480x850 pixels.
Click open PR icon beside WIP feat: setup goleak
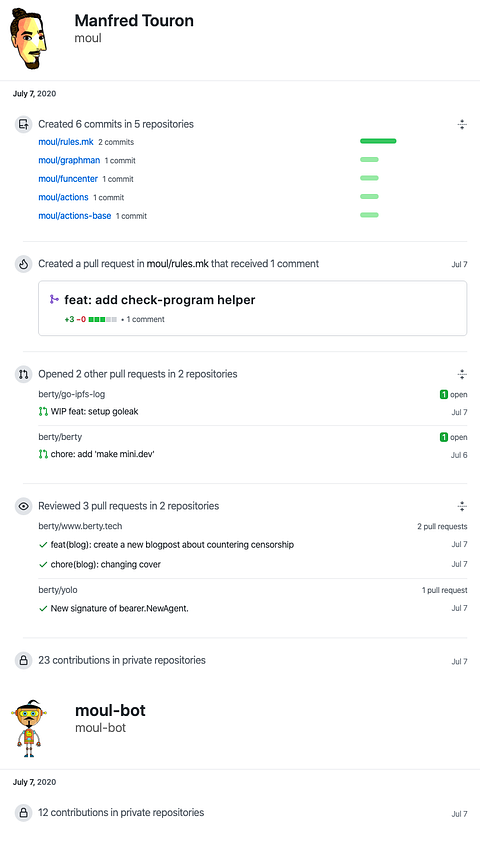pyautogui.click(x=43, y=412)
